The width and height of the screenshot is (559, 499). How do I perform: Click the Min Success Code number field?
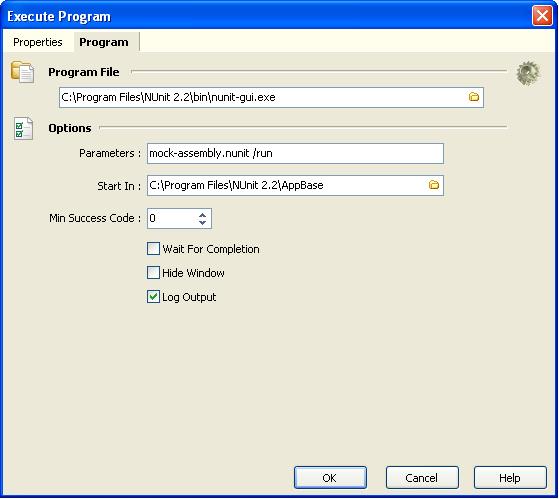[172, 218]
